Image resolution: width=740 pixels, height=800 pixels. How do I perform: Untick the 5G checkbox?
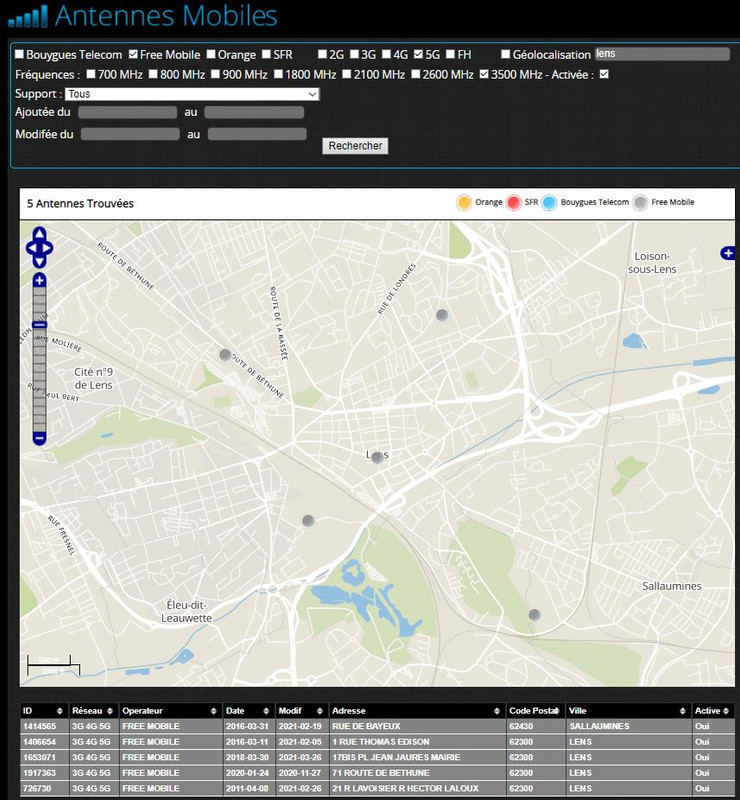(418, 54)
